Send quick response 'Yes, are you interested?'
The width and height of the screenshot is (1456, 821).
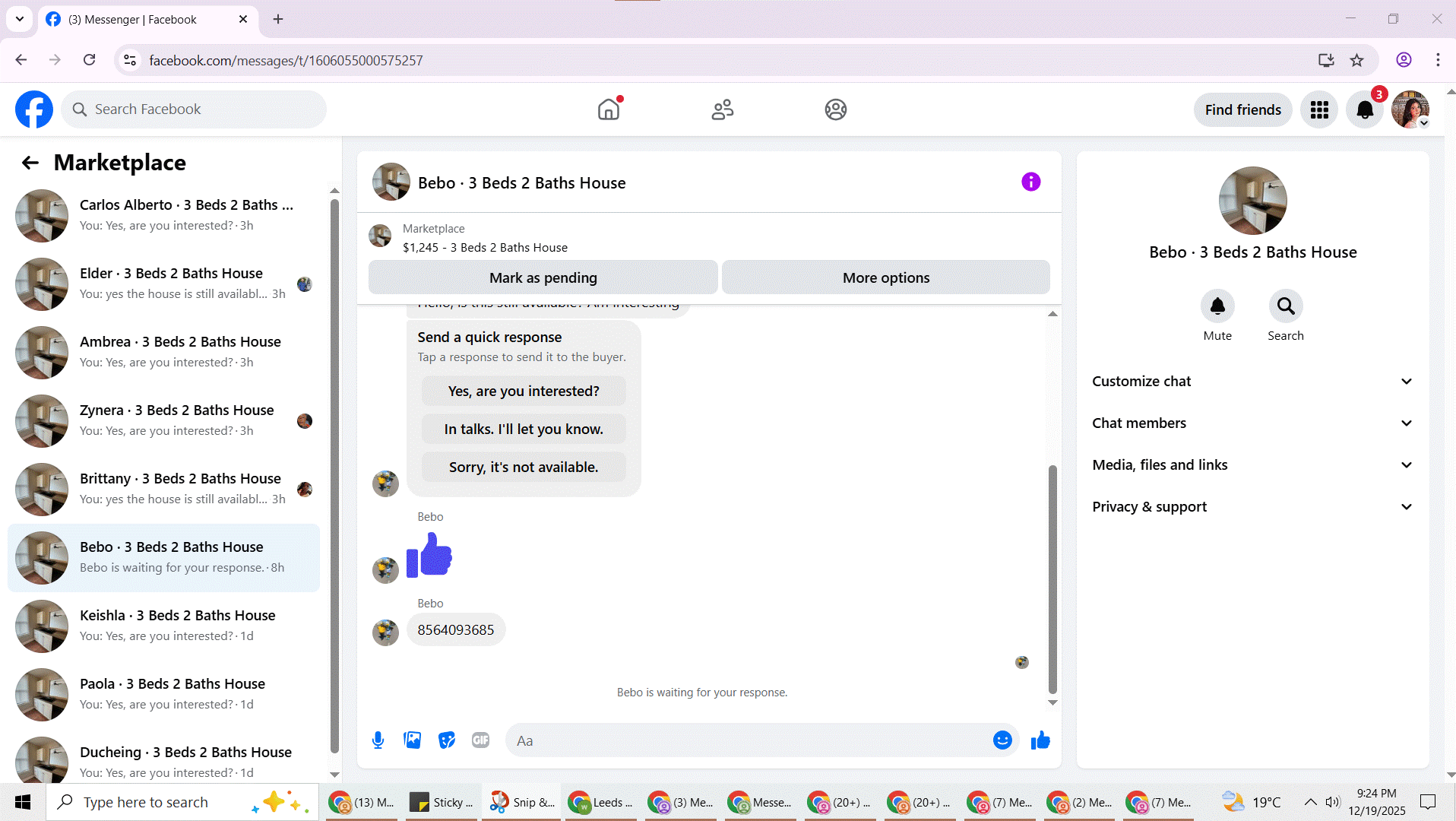[524, 391]
